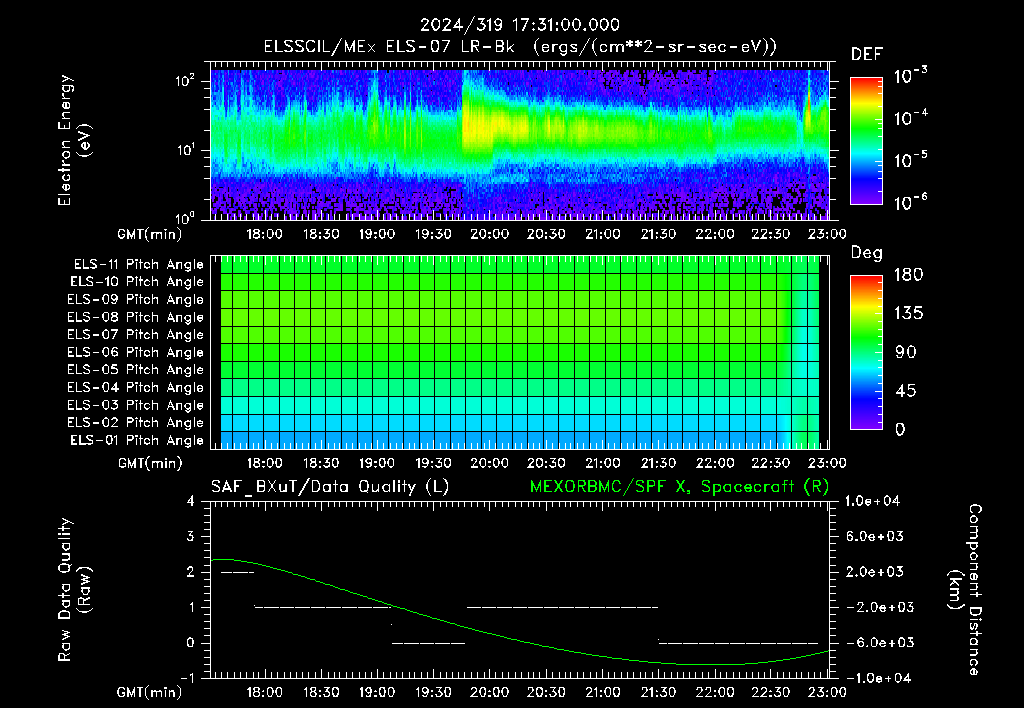Click the DEF colorbar label
The height and width of the screenshot is (708, 1024).
point(867,55)
